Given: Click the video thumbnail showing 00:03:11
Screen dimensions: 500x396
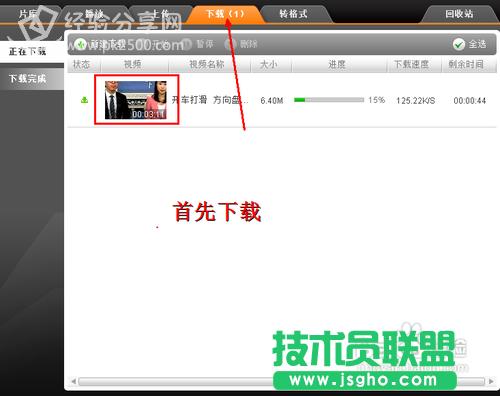Looking at the screenshot, I should pyautogui.click(x=136, y=100).
